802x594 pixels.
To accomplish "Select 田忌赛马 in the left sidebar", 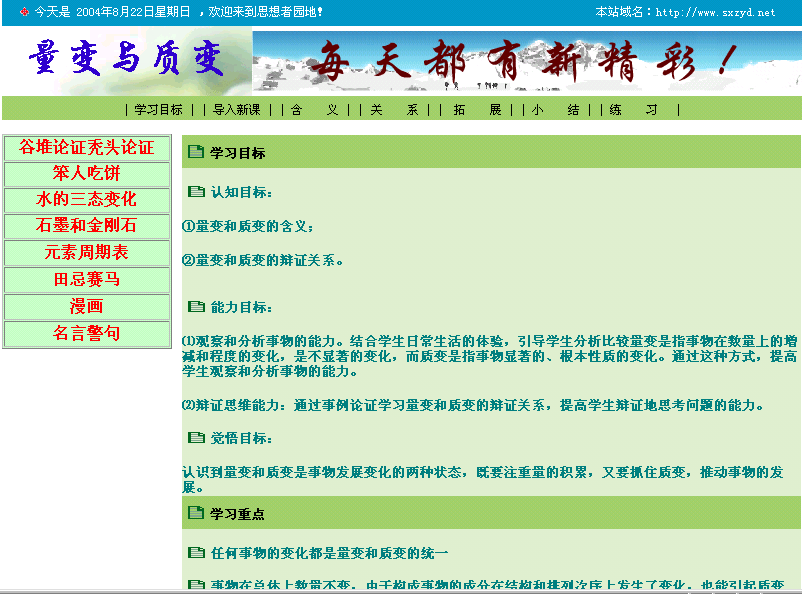I will click(87, 280).
